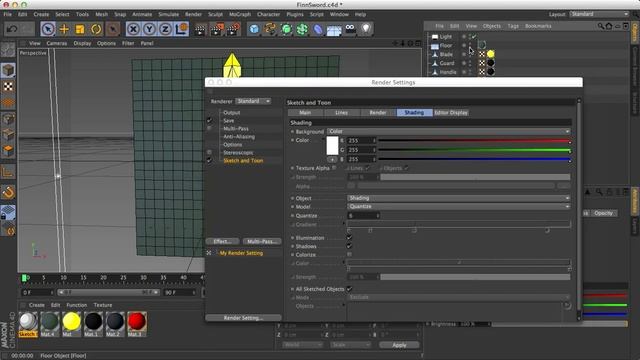This screenshot has width=640, height=360.
Task: Toggle the Illumination checkbox
Action: click(349, 238)
